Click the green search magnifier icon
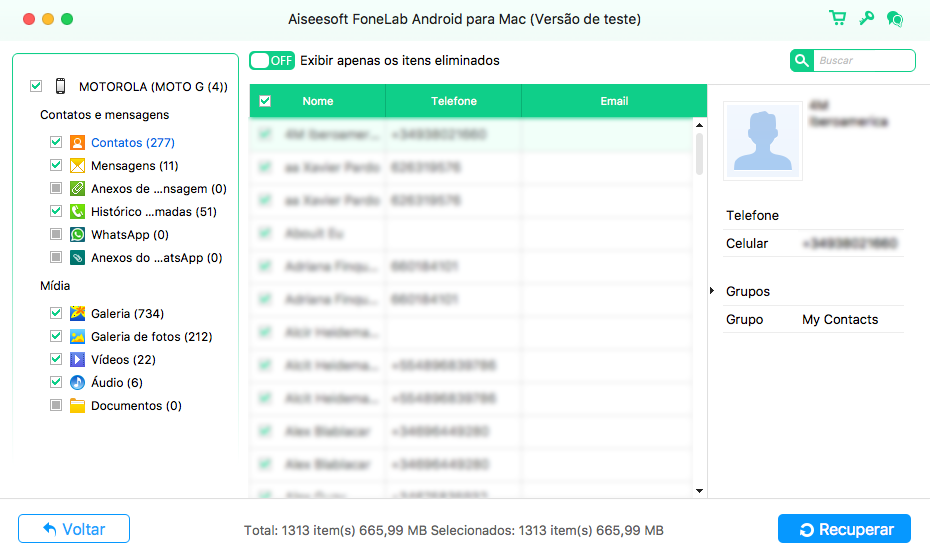The width and height of the screenshot is (930, 555). pyautogui.click(x=802, y=60)
